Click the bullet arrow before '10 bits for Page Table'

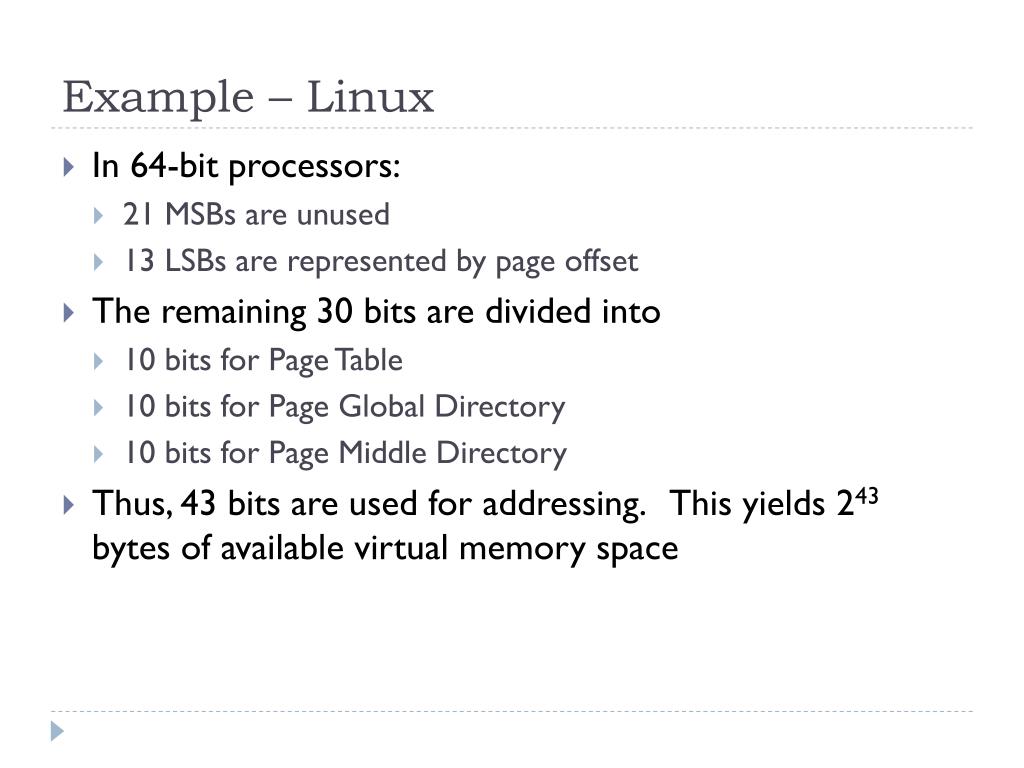(x=99, y=361)
